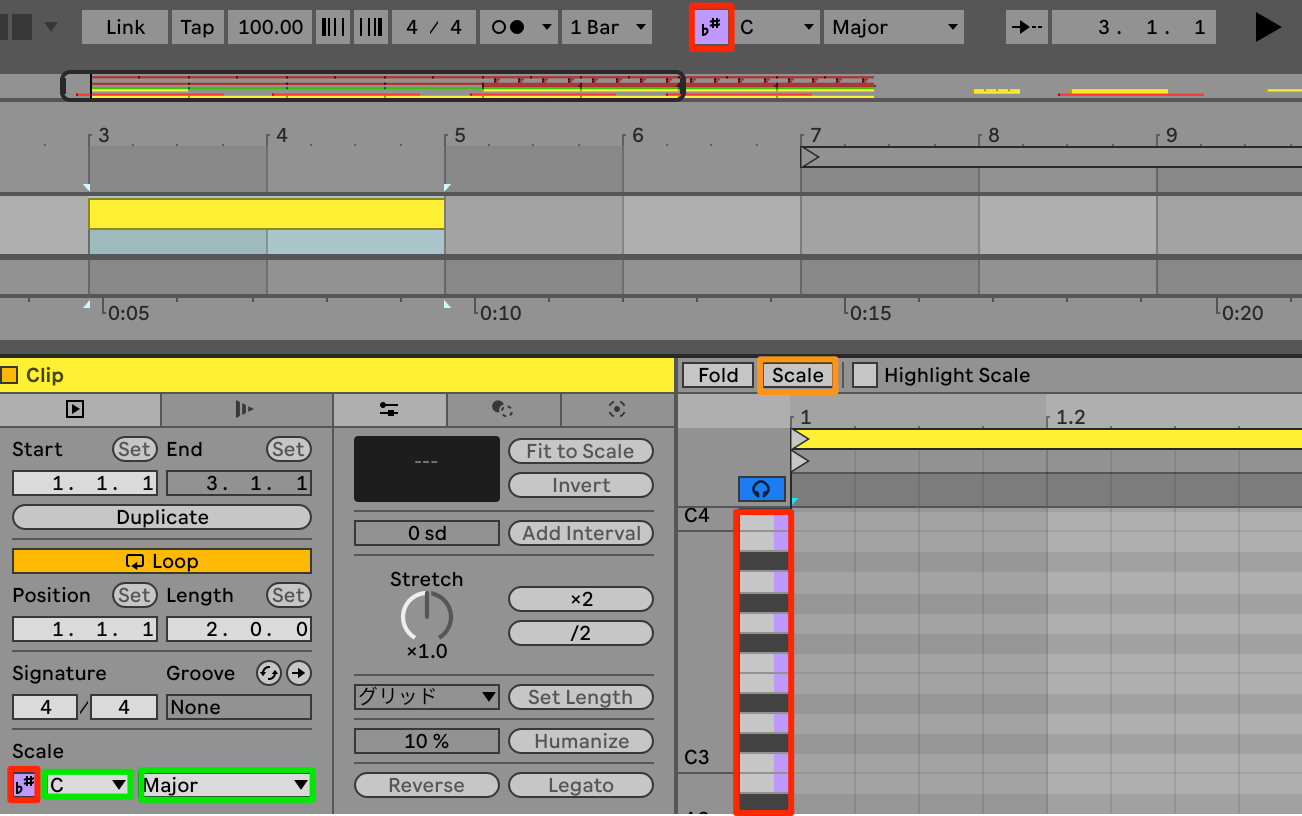Open the top bar Major scale dropdown

point(893,27)
